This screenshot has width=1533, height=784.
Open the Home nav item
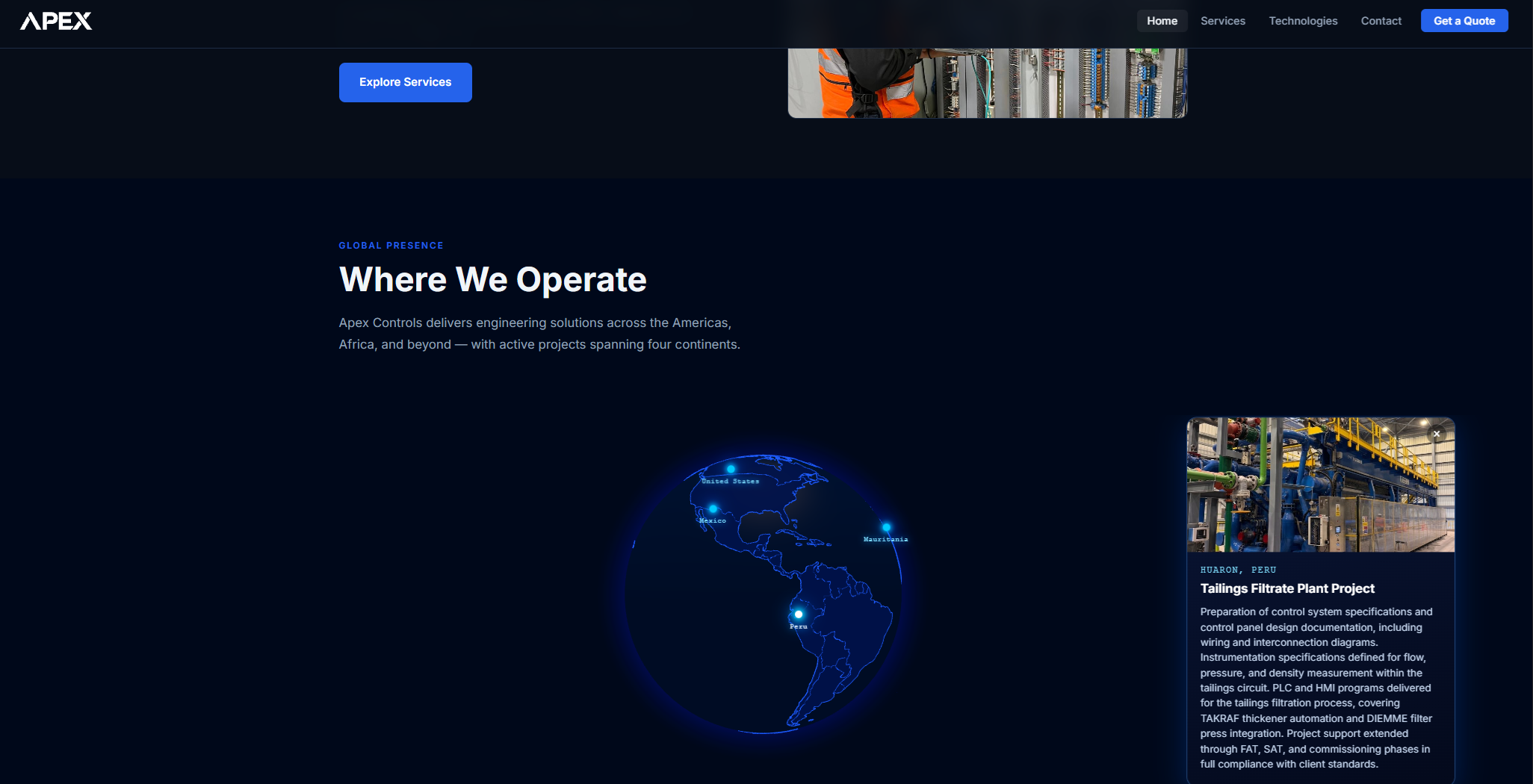click(1162, 21)
